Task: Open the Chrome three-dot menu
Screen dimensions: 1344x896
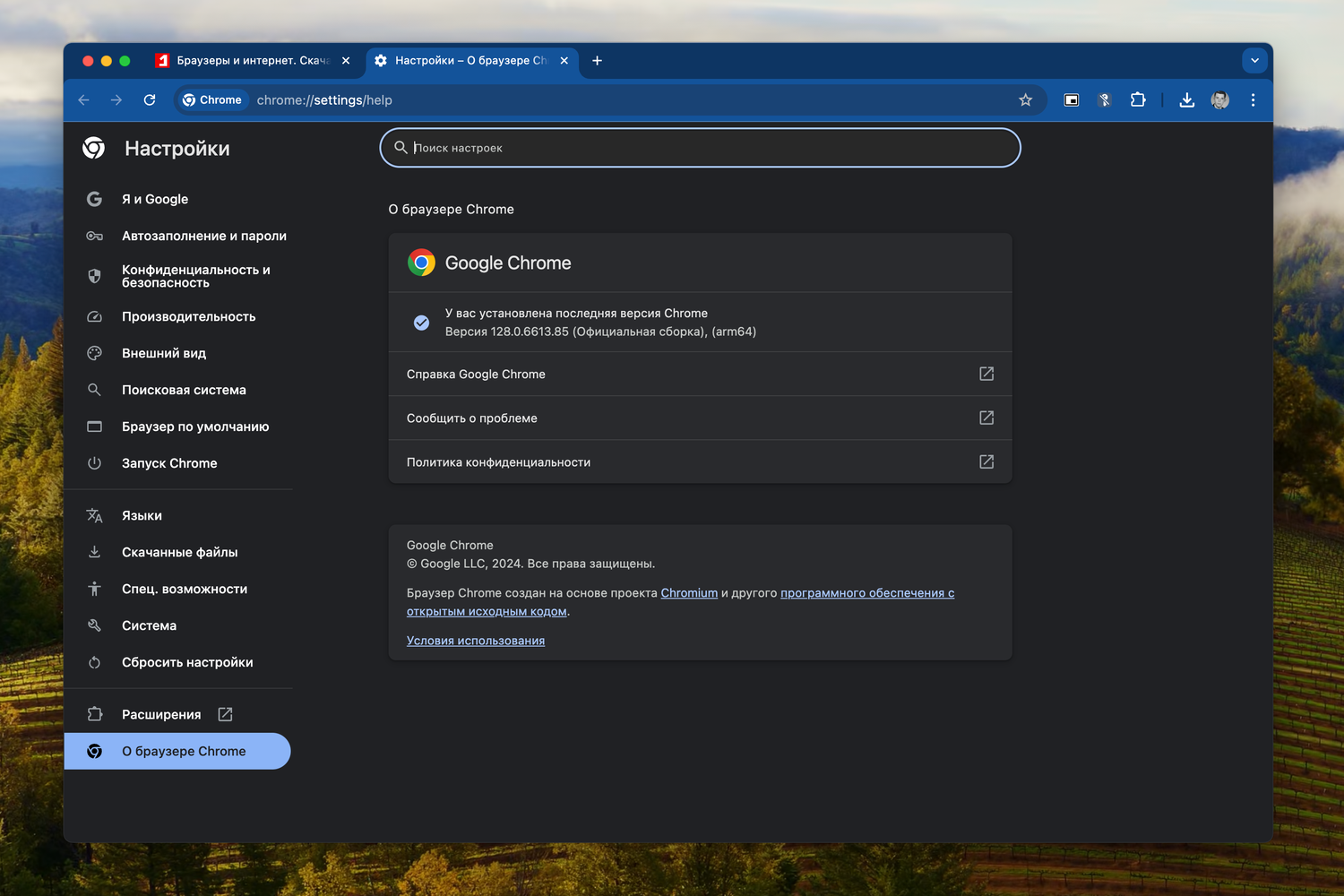Action: (1253, 100)
